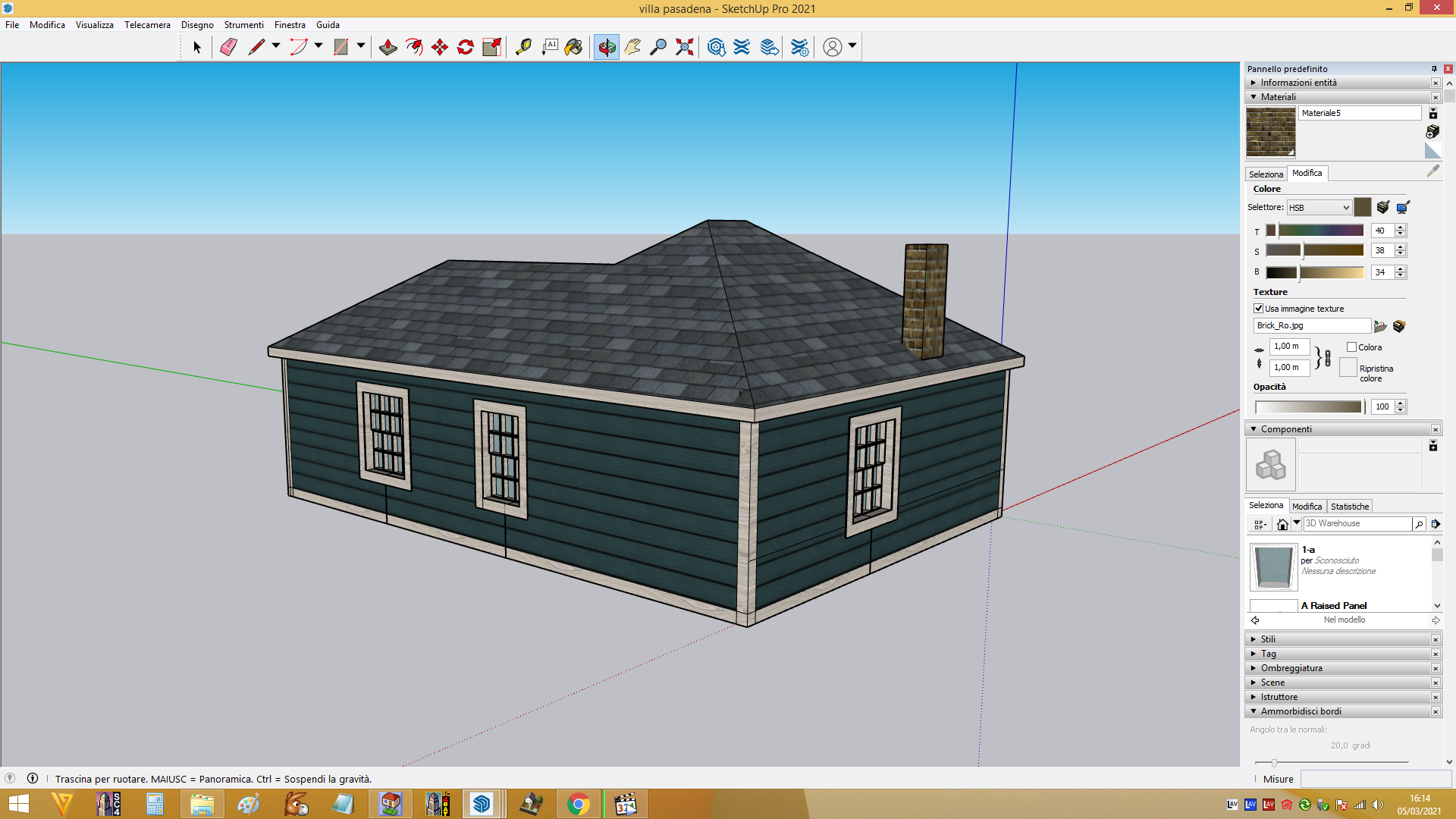
Task: Open Arc tool dropdown arrow
Action: [x=318, y=46]
